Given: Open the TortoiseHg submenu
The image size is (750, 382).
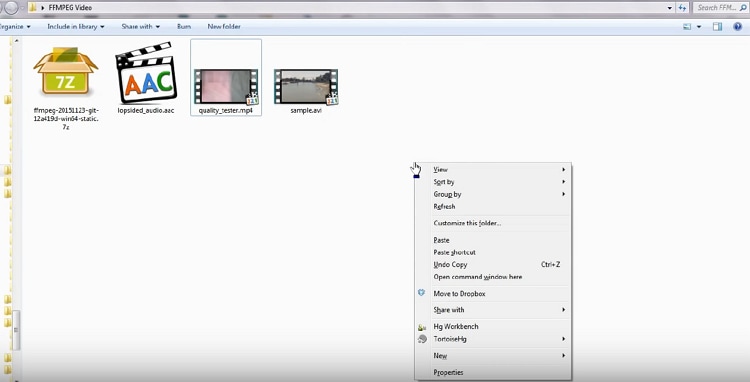Looking at the screenshot, I should (493, 338).
